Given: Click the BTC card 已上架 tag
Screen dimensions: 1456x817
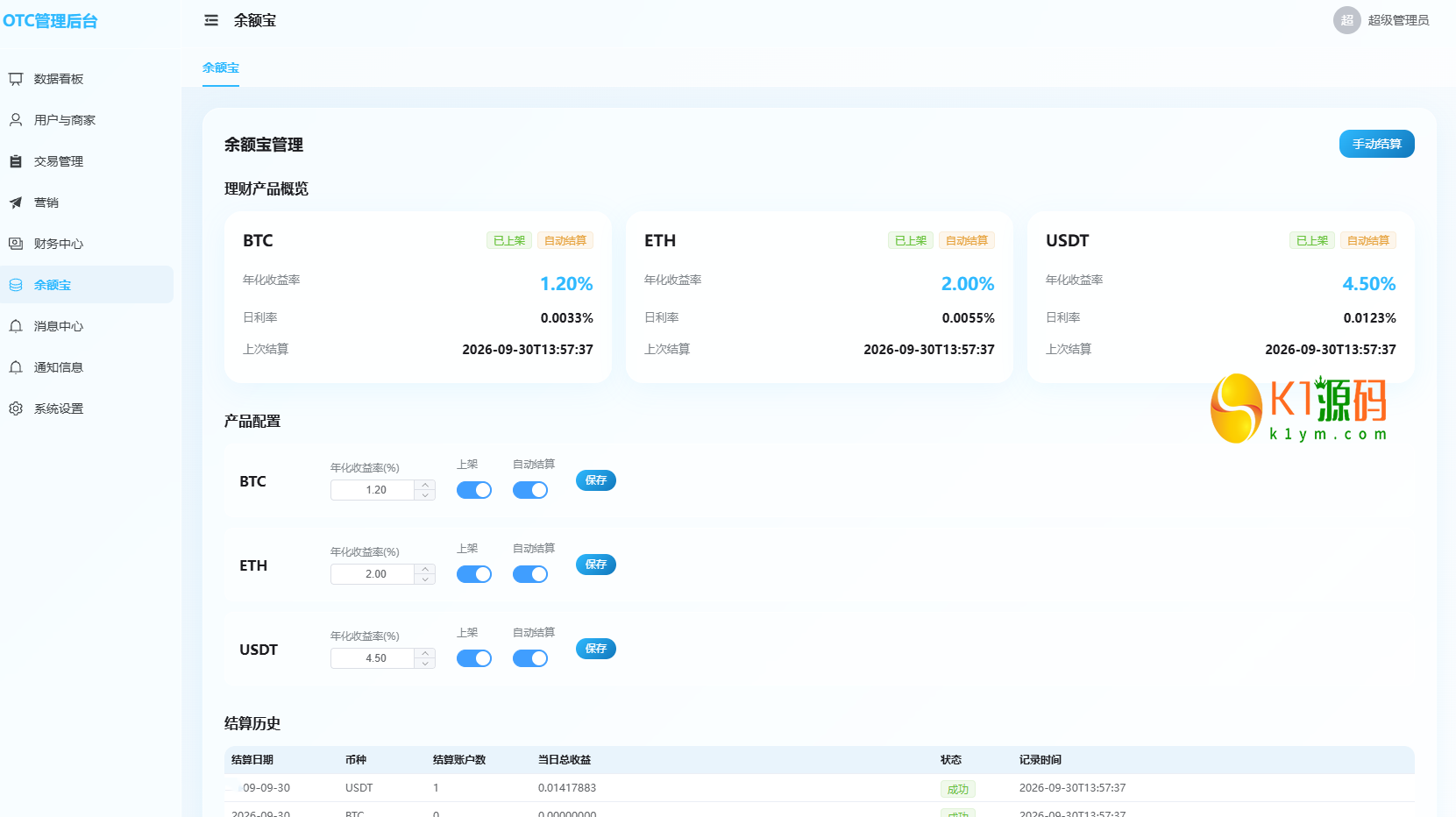Looking at the screenshot, I should click(x=509, y=240).
